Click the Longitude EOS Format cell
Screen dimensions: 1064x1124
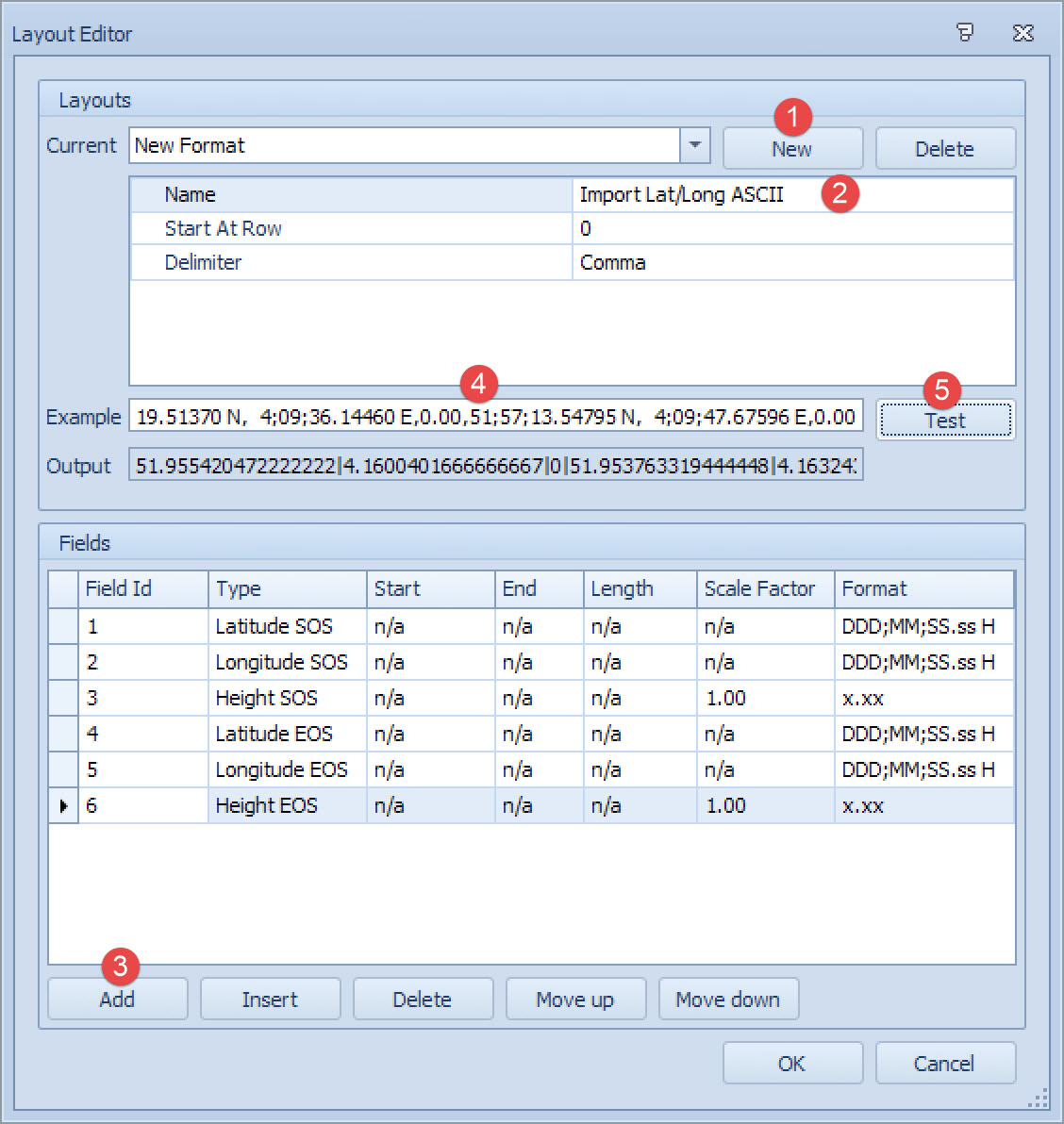(x=922, y=770)
